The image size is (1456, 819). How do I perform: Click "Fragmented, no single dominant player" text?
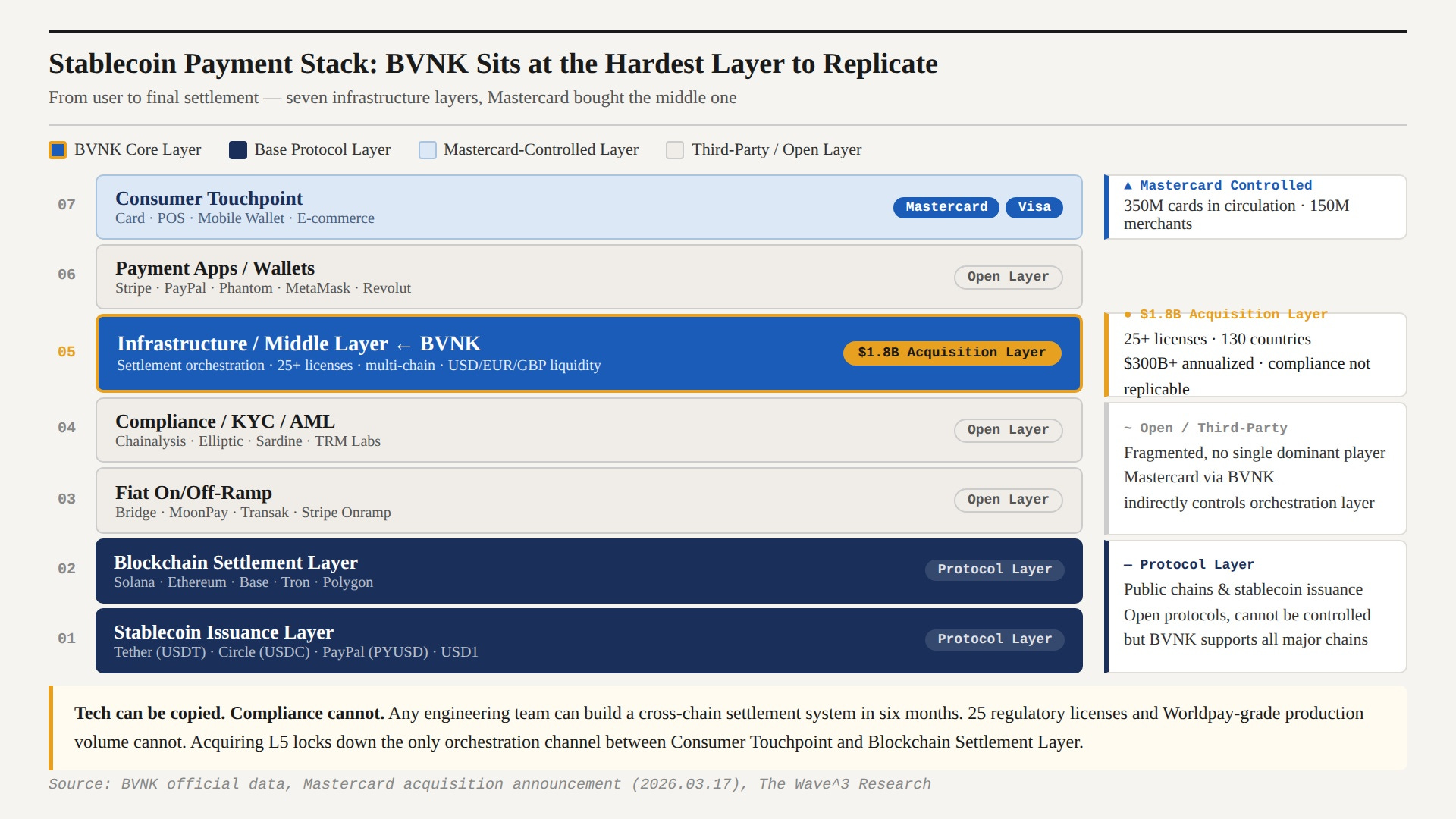(x=1254, y=453)
